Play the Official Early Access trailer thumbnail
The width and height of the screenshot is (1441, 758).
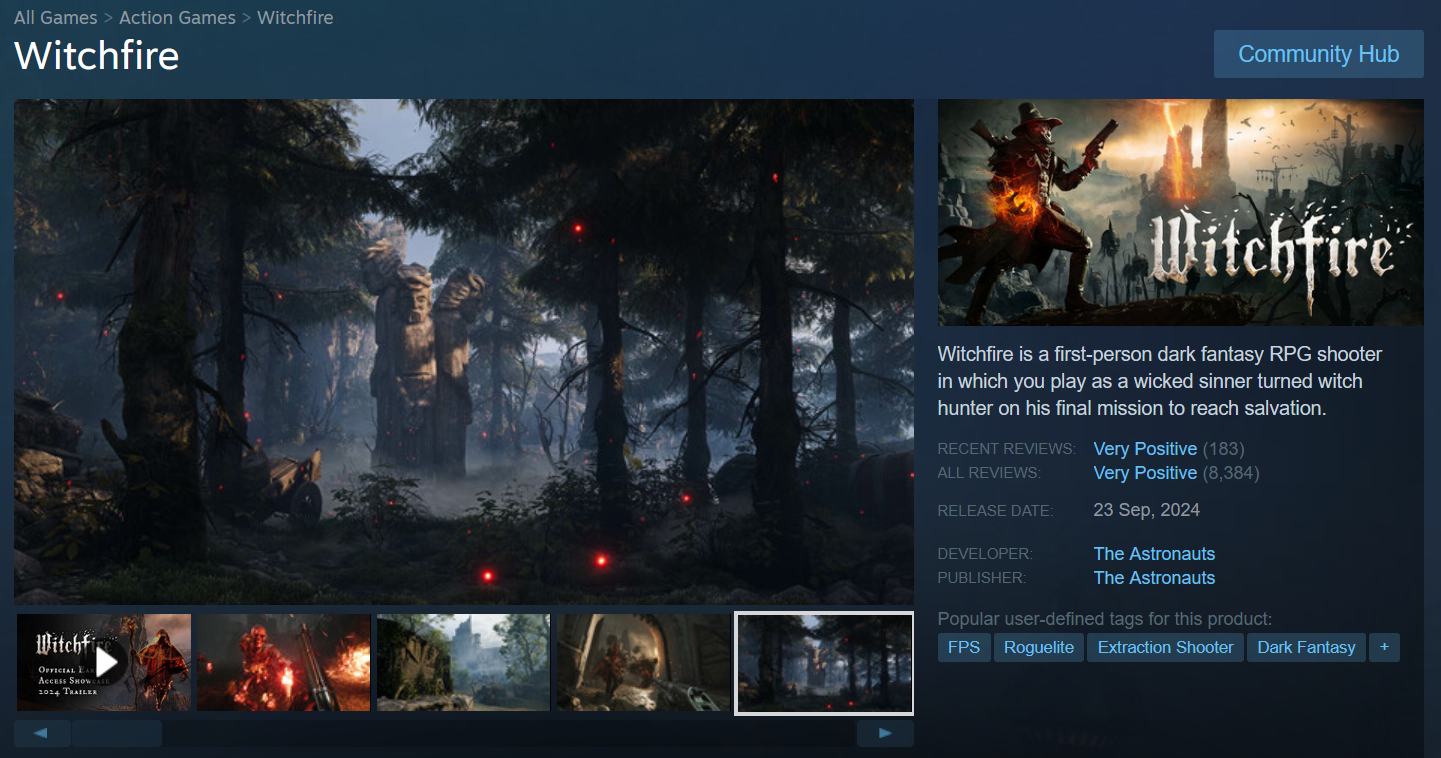[104, 662]
